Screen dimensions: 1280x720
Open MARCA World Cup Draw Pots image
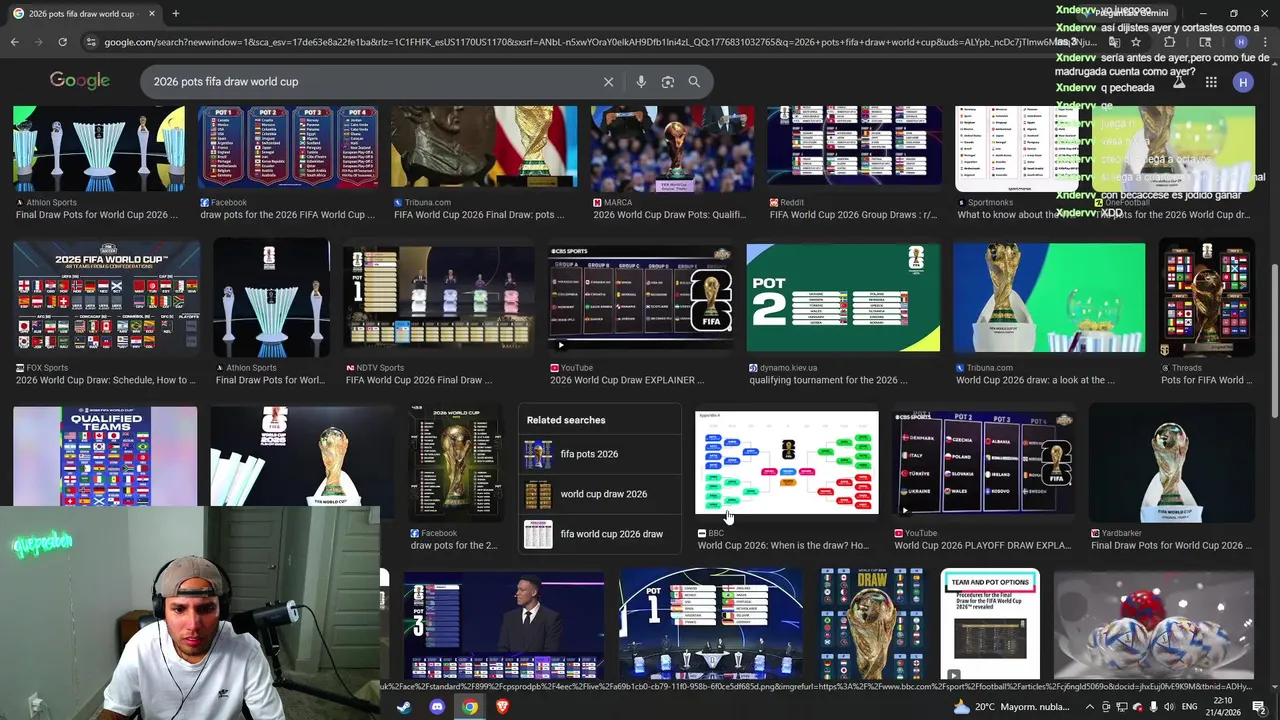pos(672,147)
